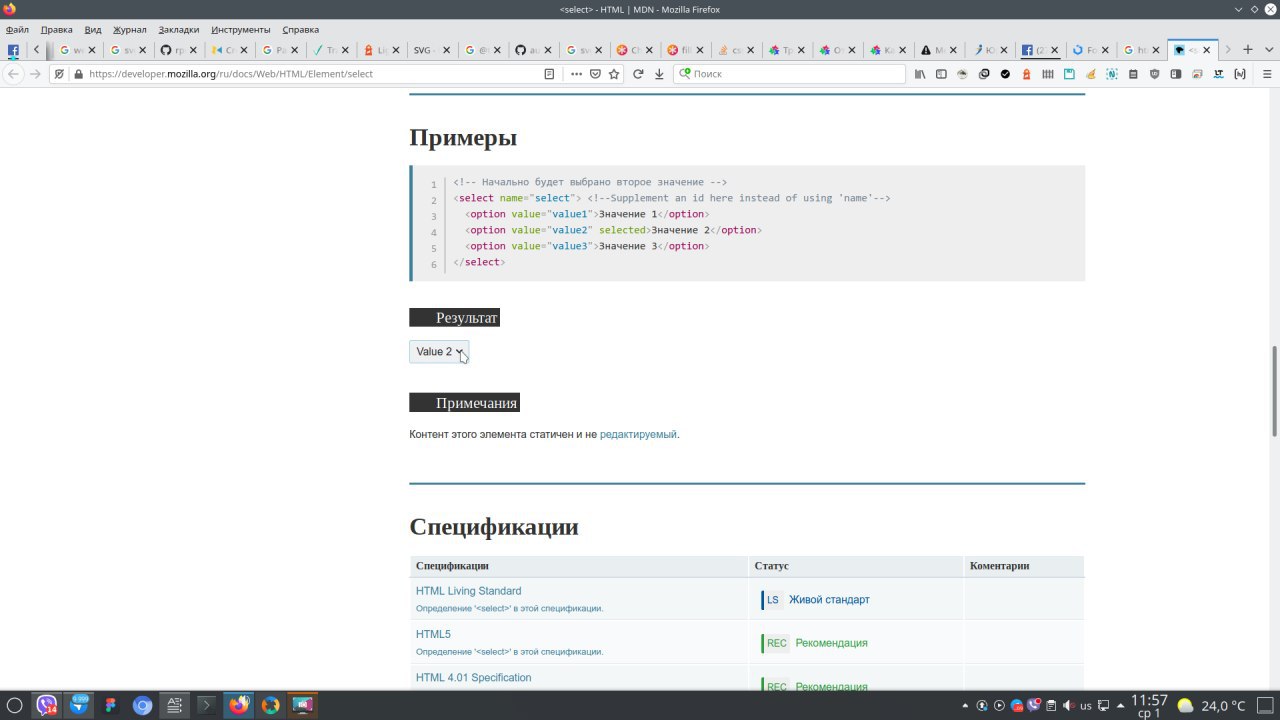Open HTML Living Standard specification link
The height and width of the screenshot is (720, 1280).
tap(468, 591)
